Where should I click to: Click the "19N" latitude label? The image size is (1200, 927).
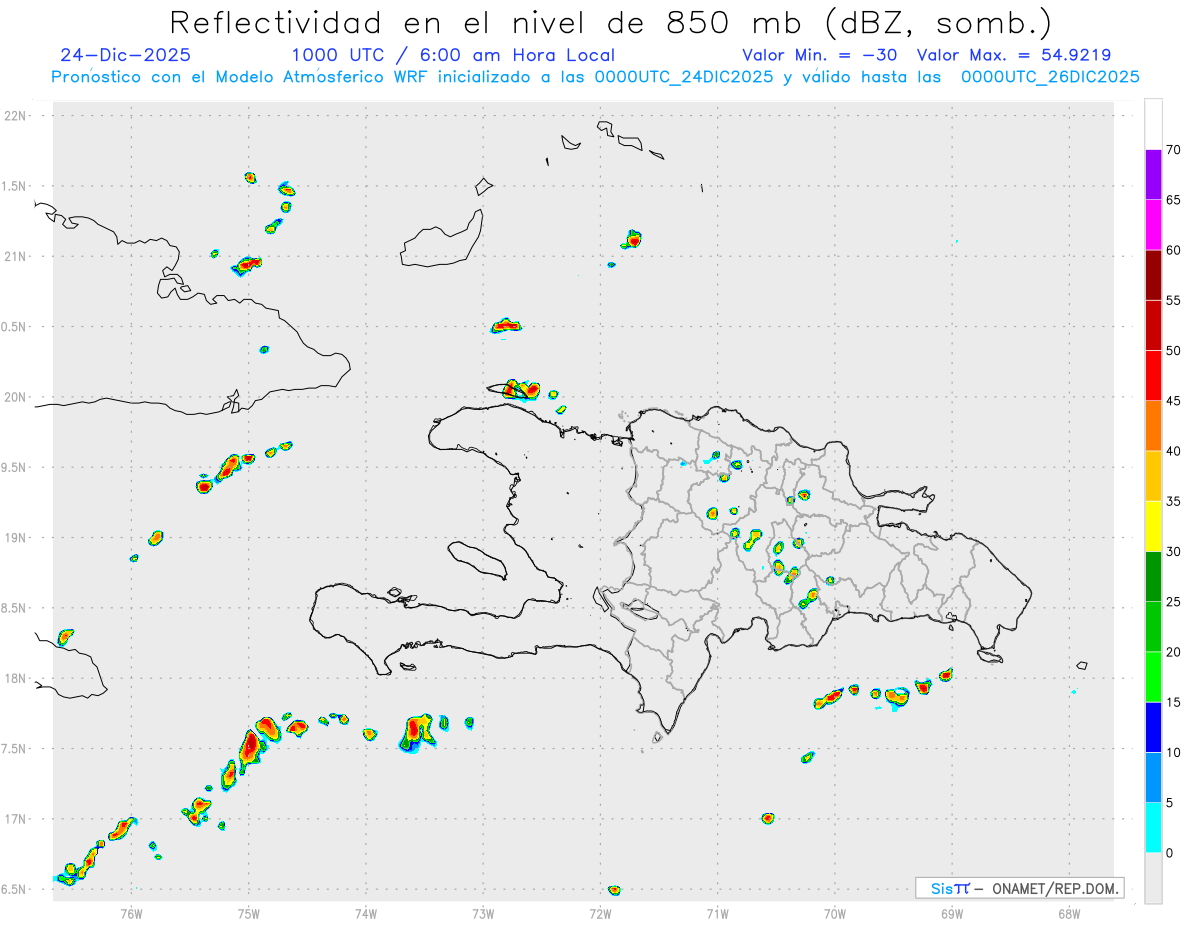(17, 538)
